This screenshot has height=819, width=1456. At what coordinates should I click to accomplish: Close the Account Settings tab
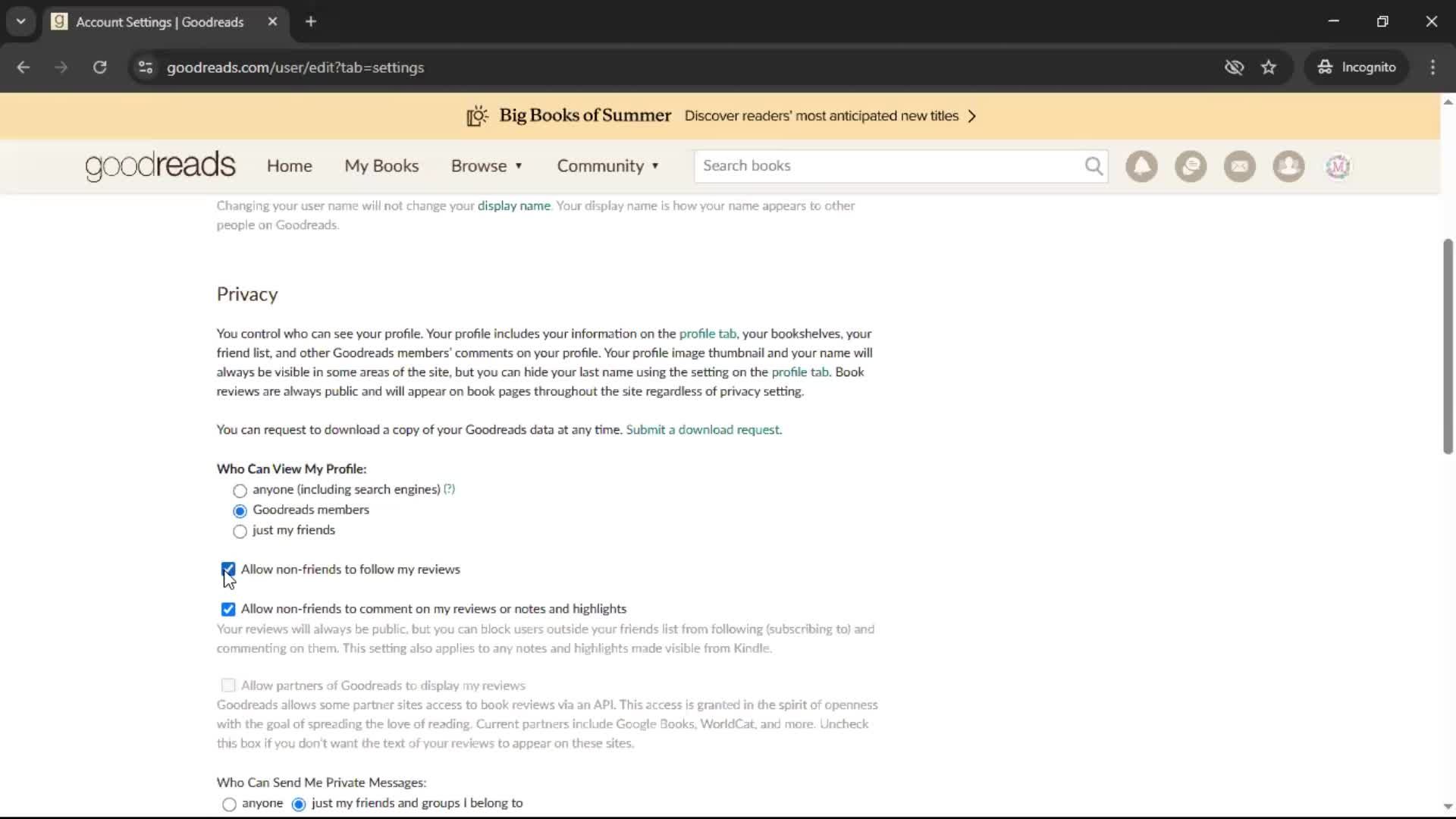[x=272, y=22]
